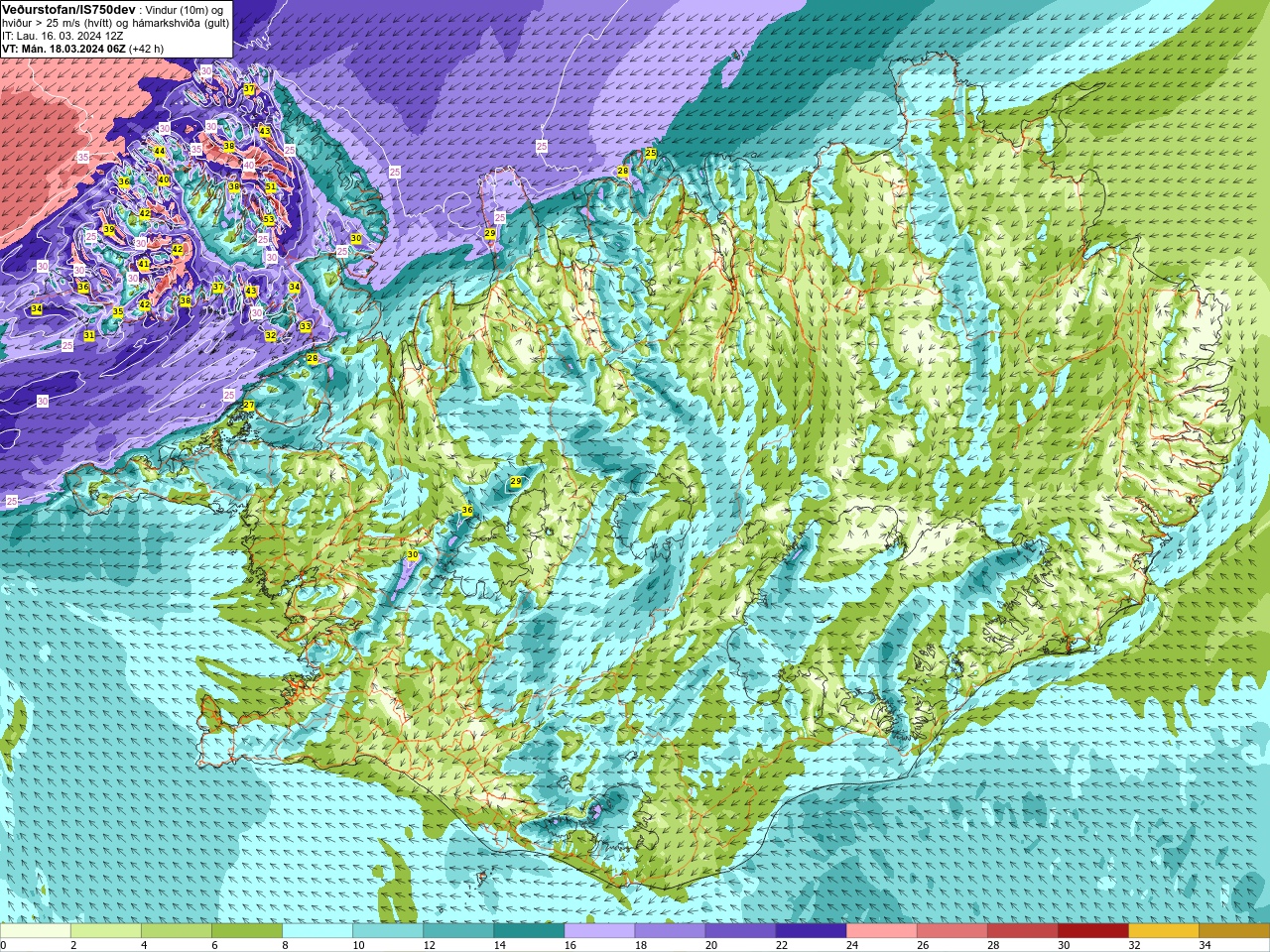Click the title text "Veðurstofan/IS750dev"

68,9
